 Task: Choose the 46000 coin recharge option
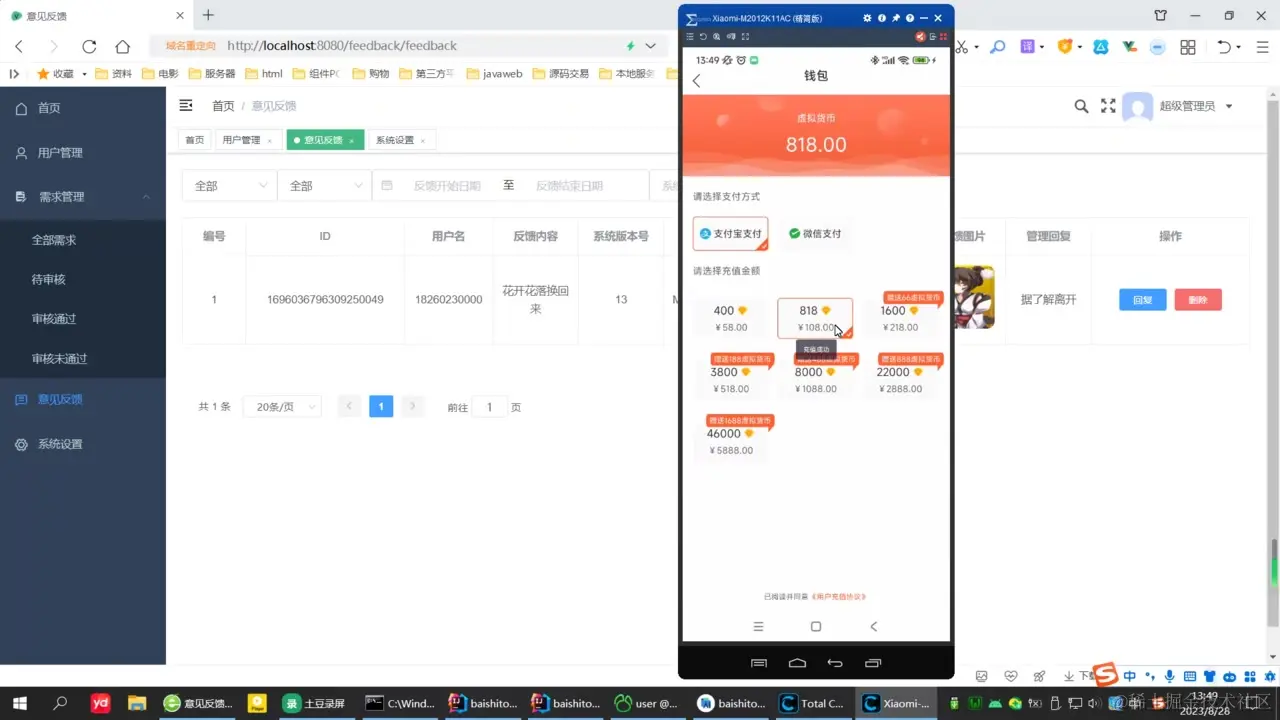tap(731, 441)
